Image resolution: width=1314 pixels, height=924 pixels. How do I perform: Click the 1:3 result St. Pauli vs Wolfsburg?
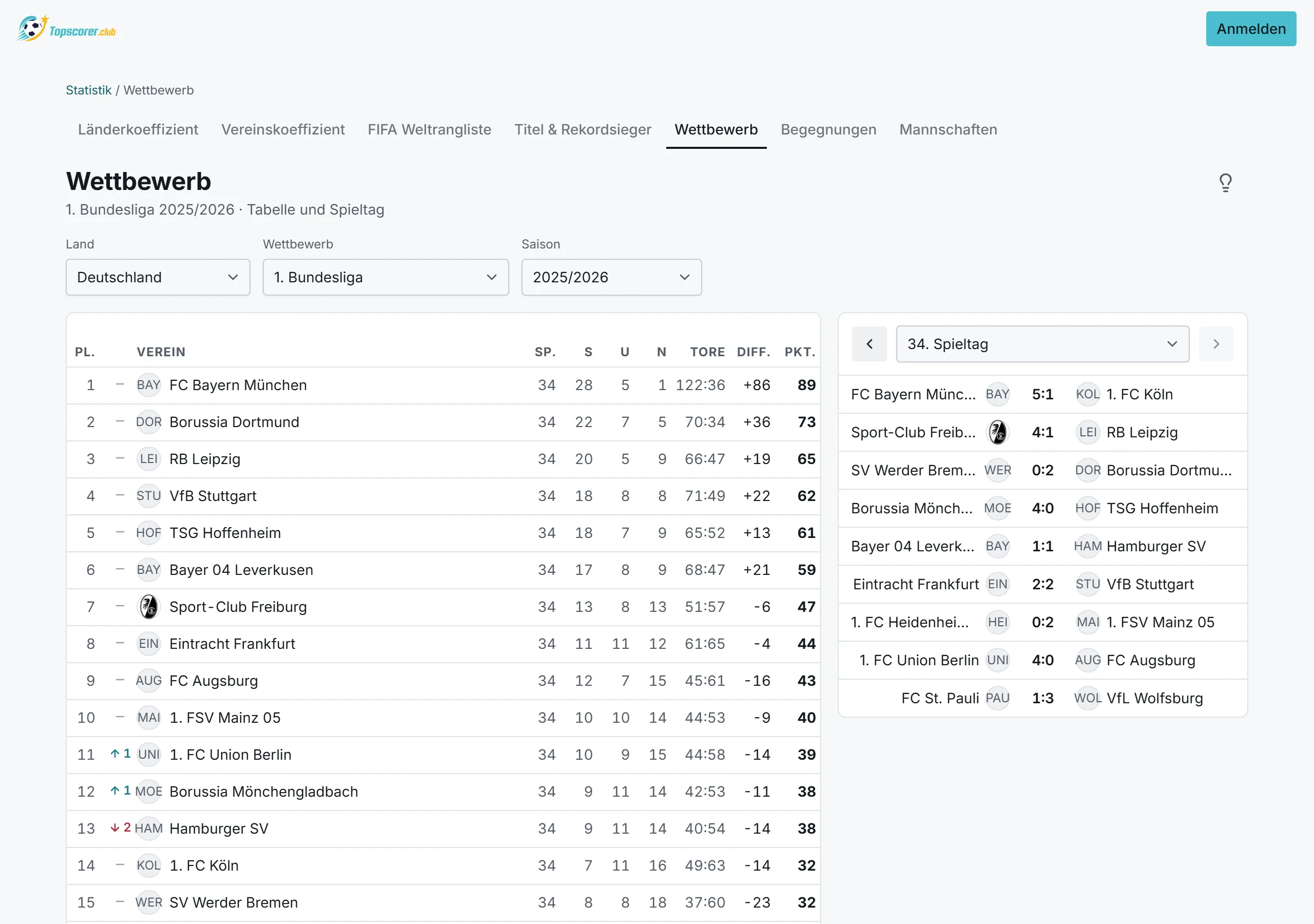(x=1042, y=699)
